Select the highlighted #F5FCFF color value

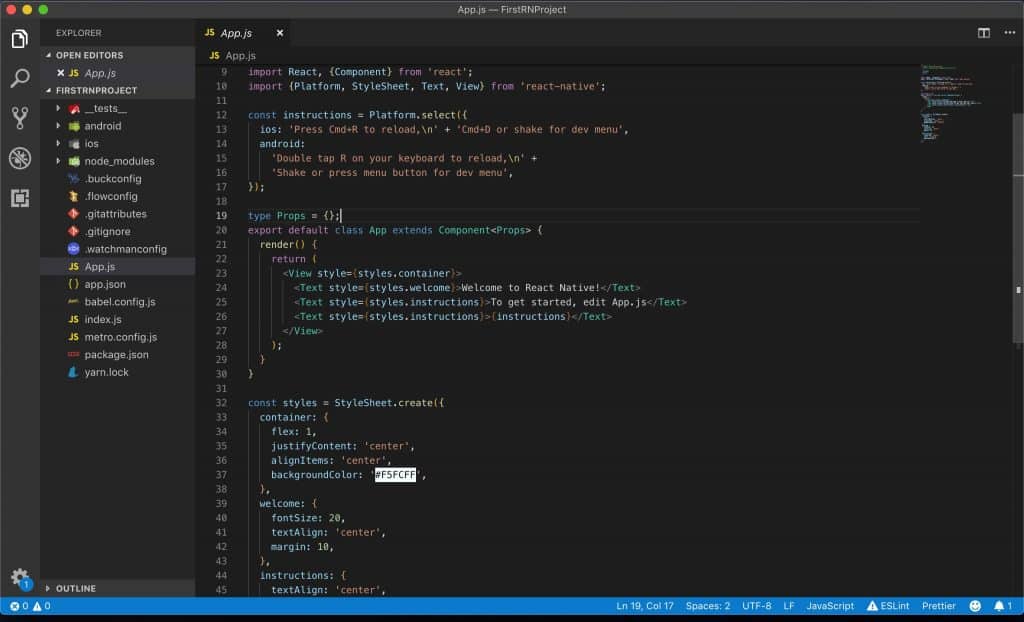[x=394, y=475]
